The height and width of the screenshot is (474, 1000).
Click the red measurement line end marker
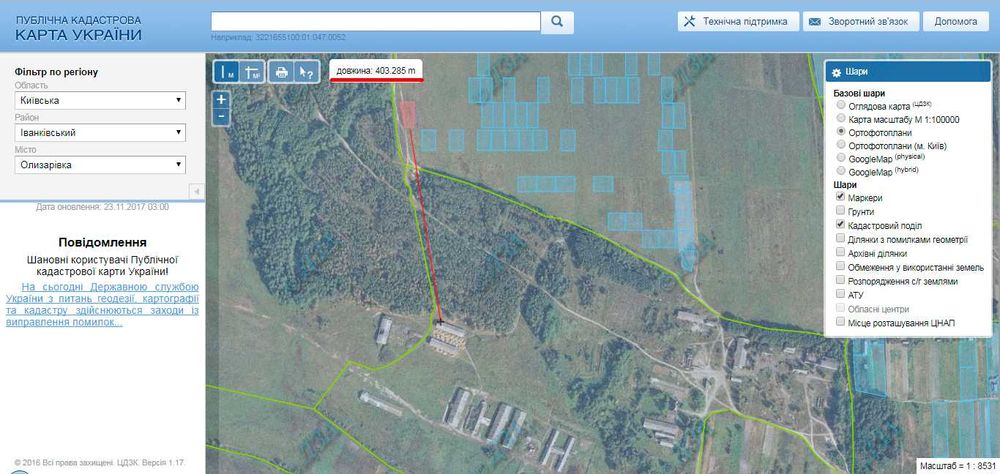click(439, 322)
